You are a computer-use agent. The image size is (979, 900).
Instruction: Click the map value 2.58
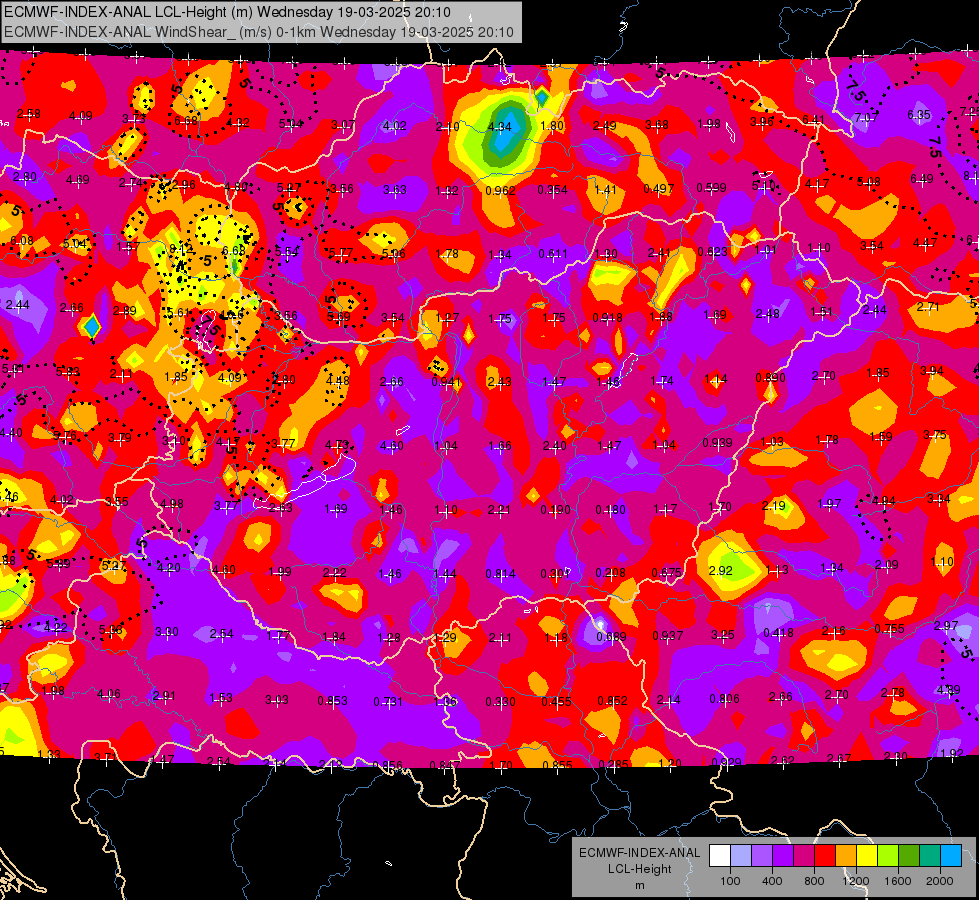point(29,114)
